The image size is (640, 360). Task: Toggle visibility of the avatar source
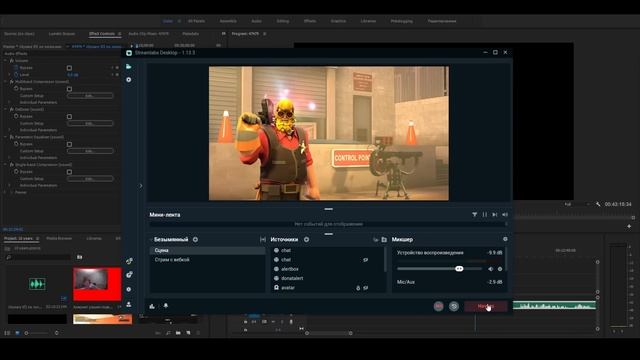click(x=366, y=288)
